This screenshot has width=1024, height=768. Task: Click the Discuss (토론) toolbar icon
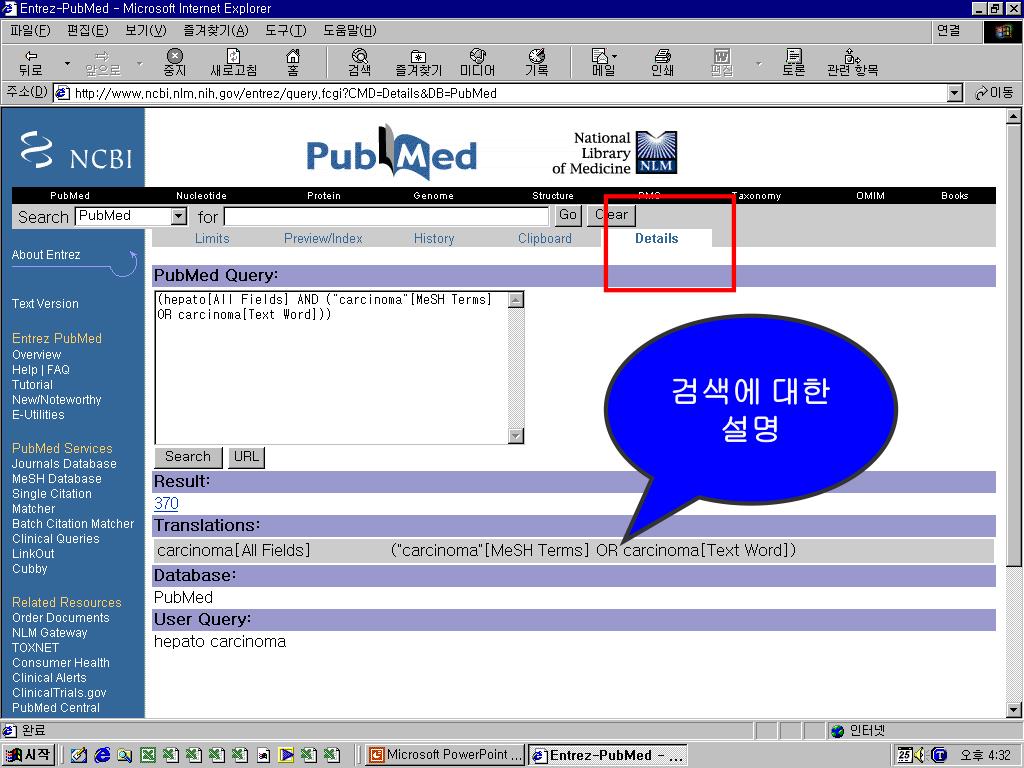[793, 63]
